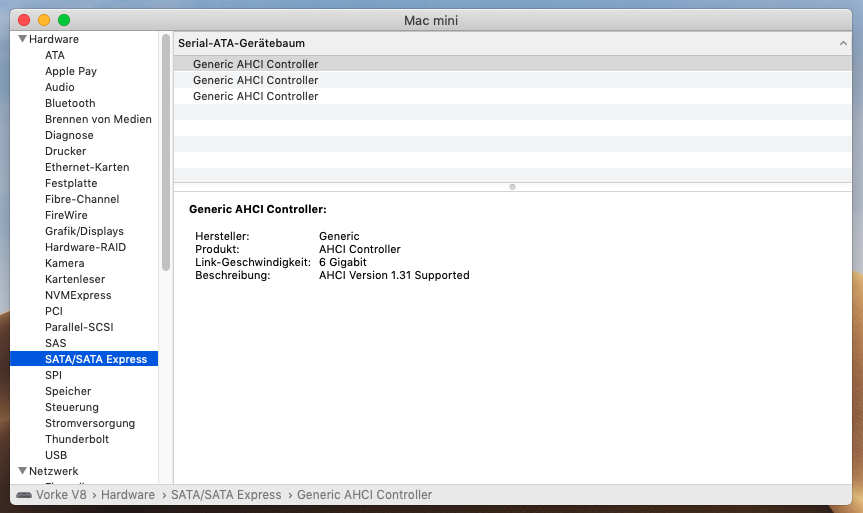Click the Produkt value AHCI Controller
This screenshot has height=513, width=863.
click(359, 249)
